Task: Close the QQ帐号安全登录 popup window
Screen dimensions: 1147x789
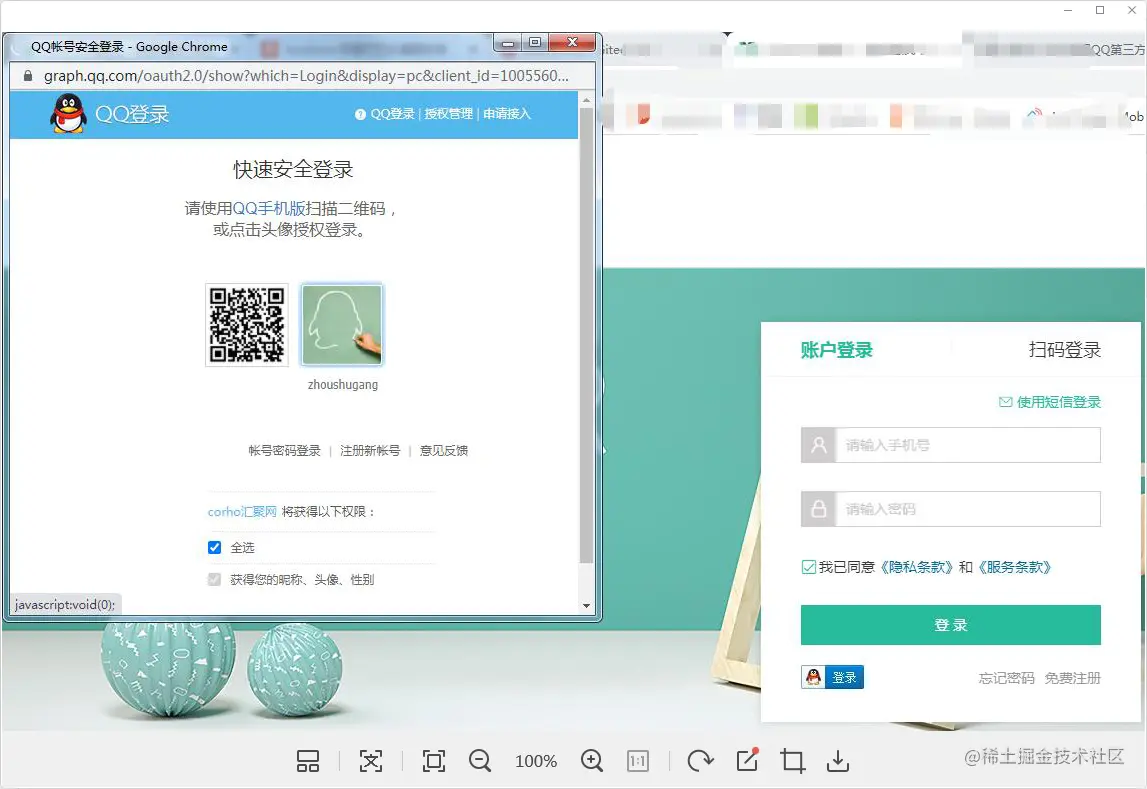Action: coord(572,43)
